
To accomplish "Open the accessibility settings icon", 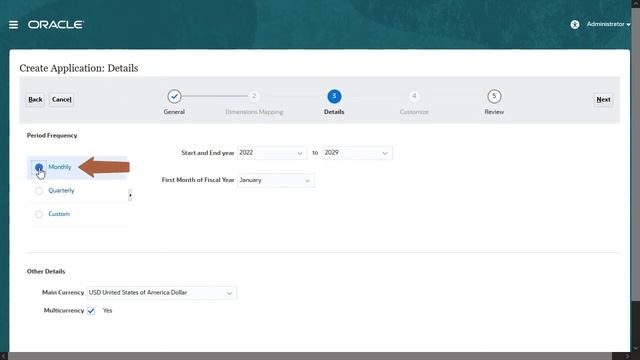I will coord(575,24).
